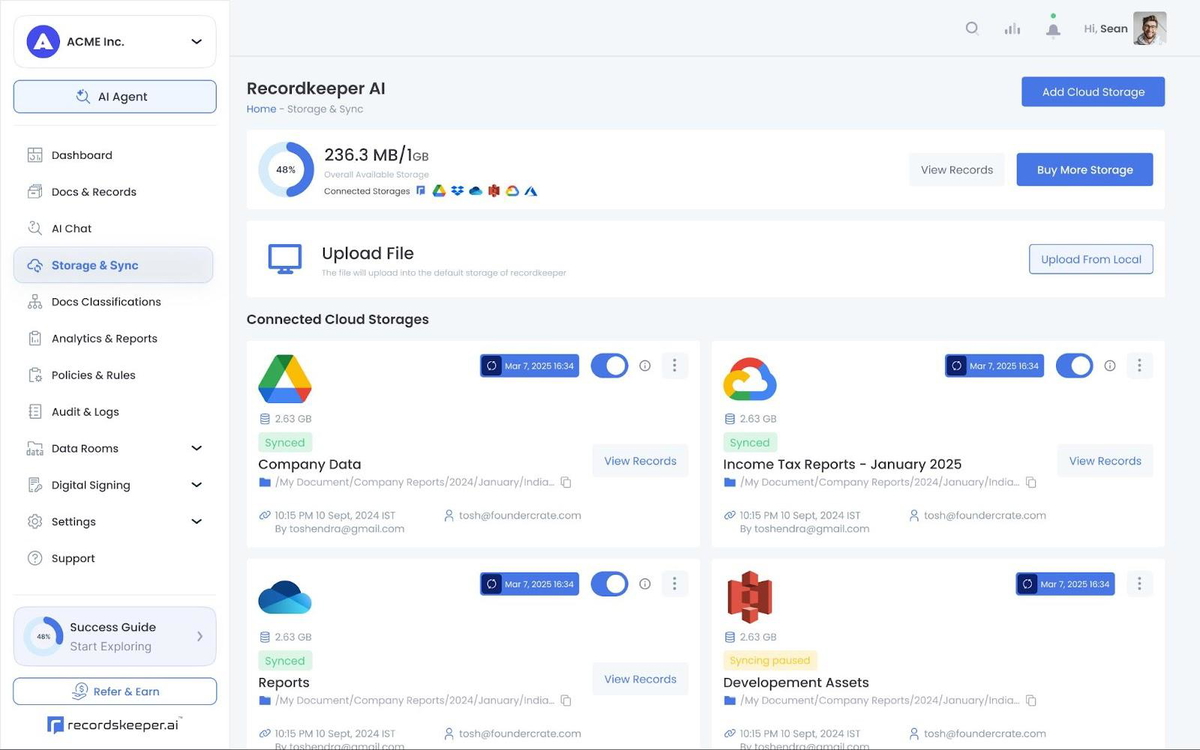This screenshot has width=1200, height=750.
Task: Open the notifications bell icon
Action: pyautogui.click(x=1053, y=29)
